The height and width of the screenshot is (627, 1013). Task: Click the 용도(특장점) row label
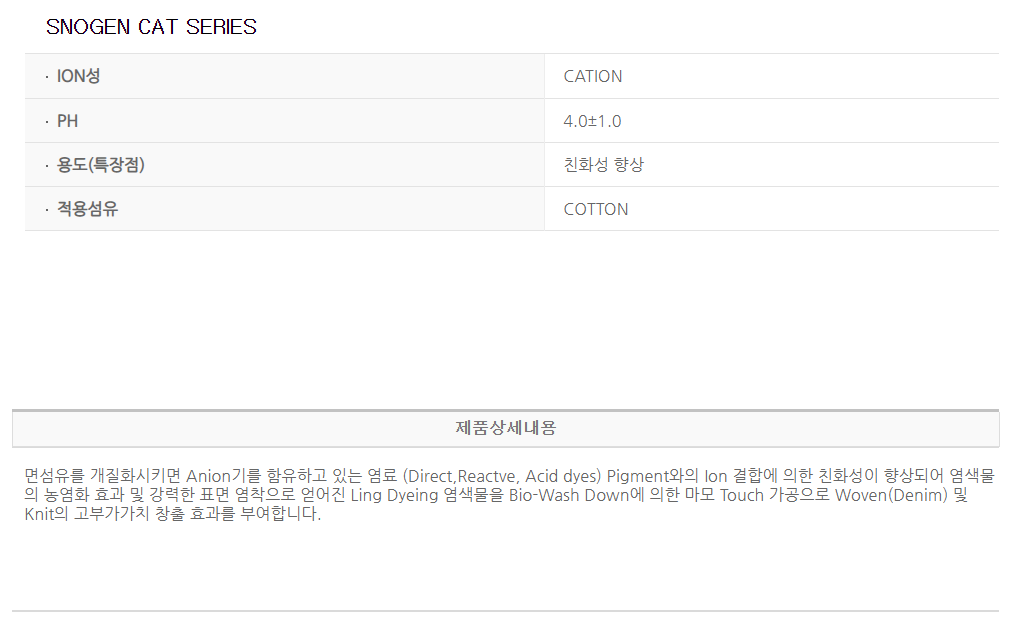click(100, 165)
